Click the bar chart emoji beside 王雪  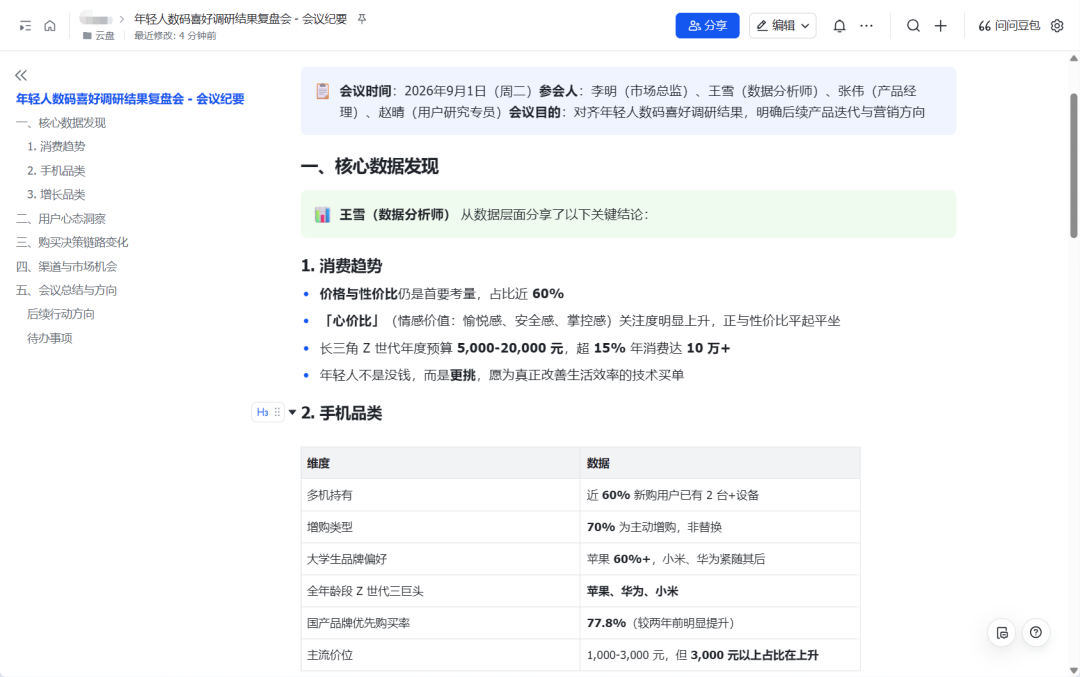coord(322,214)
